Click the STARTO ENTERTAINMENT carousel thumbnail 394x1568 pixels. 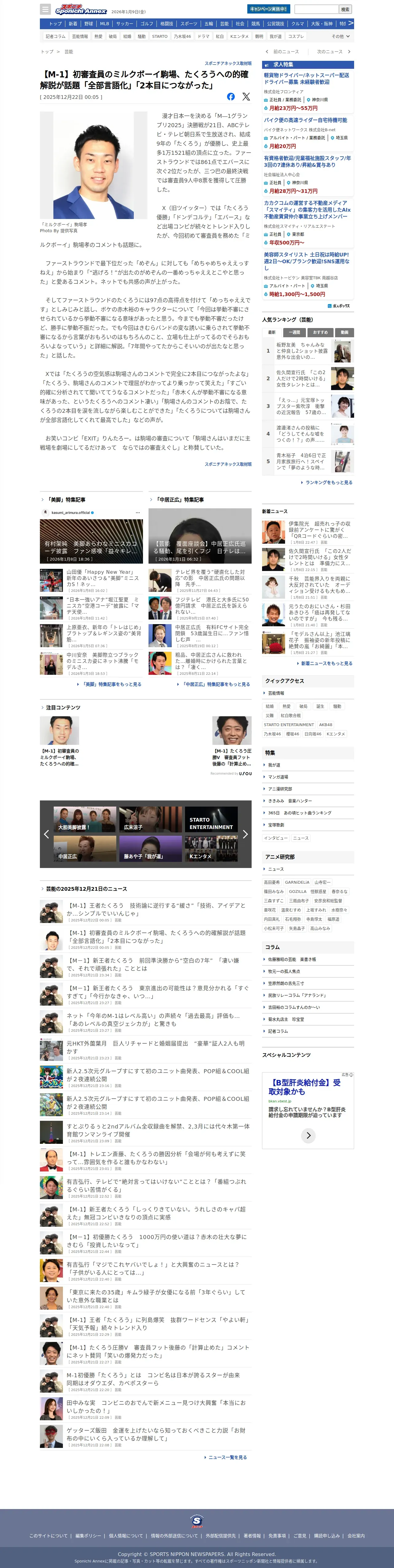tap(211, 819)
